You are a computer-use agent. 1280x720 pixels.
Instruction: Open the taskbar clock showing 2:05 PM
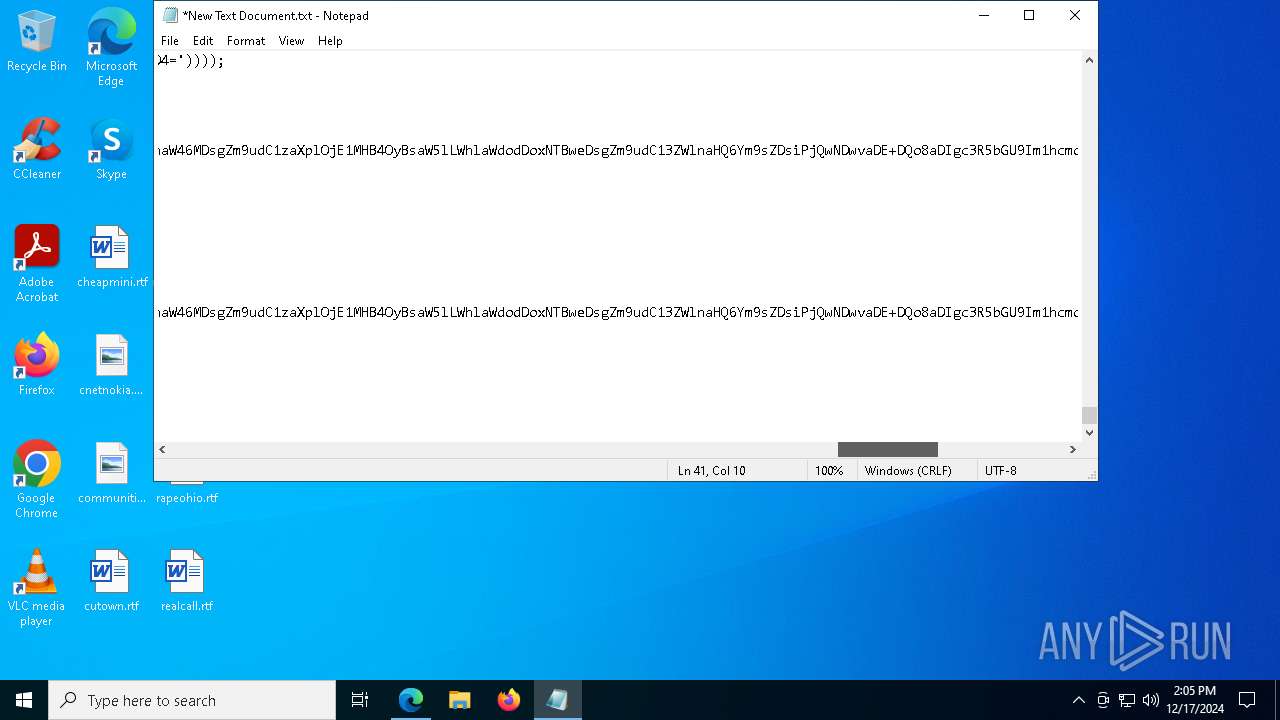[x=1195, y=700]
